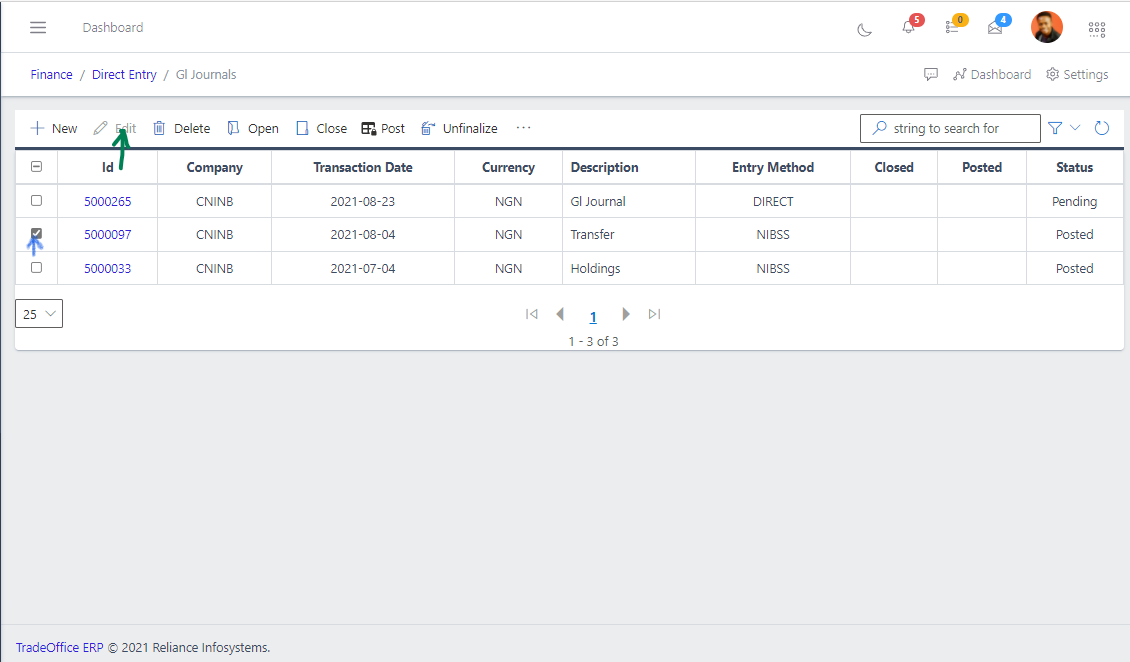
Task: Sort by Transaction Date column header
Action: [x=363, y=167]
